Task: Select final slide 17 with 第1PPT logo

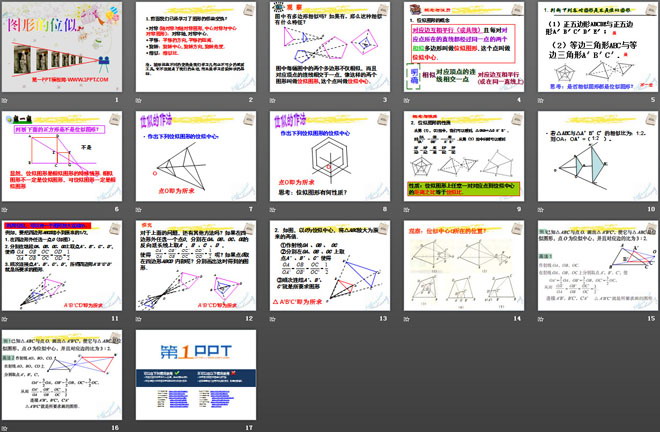Action: 195,373
